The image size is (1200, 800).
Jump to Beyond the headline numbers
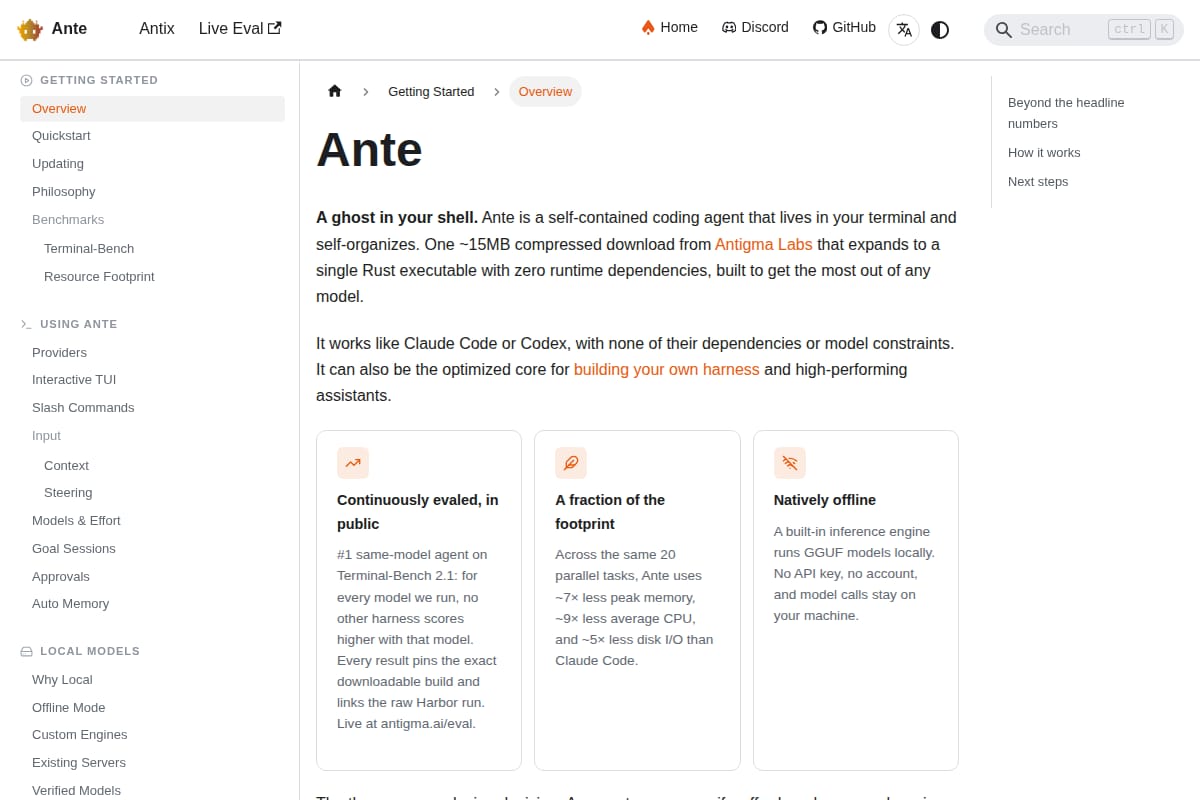pos(1066,113)
